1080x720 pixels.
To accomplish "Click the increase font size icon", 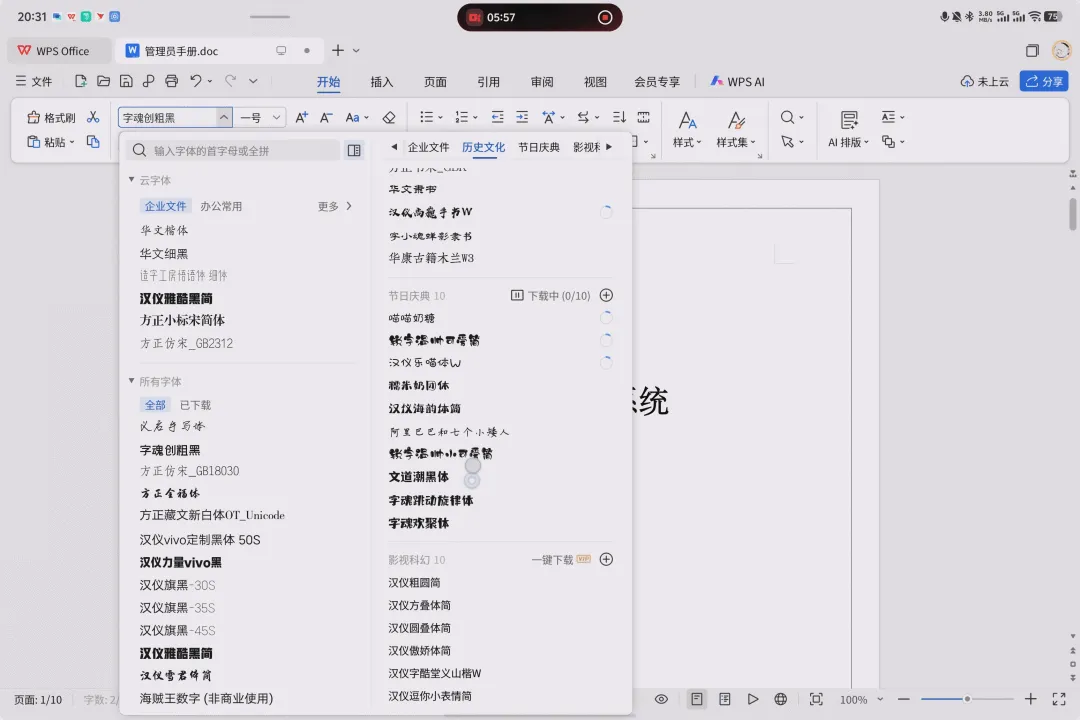I will click(301, 117).
